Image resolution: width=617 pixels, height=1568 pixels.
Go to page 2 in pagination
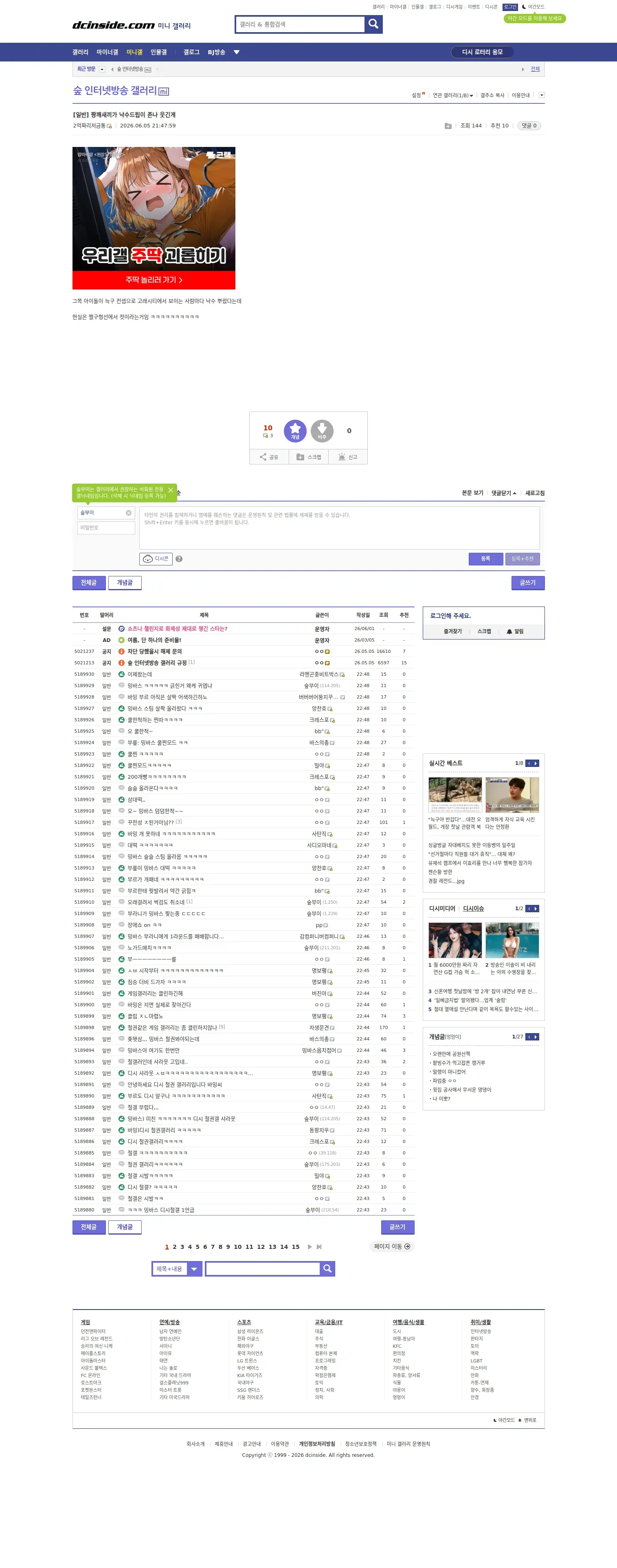[174, 1246]
